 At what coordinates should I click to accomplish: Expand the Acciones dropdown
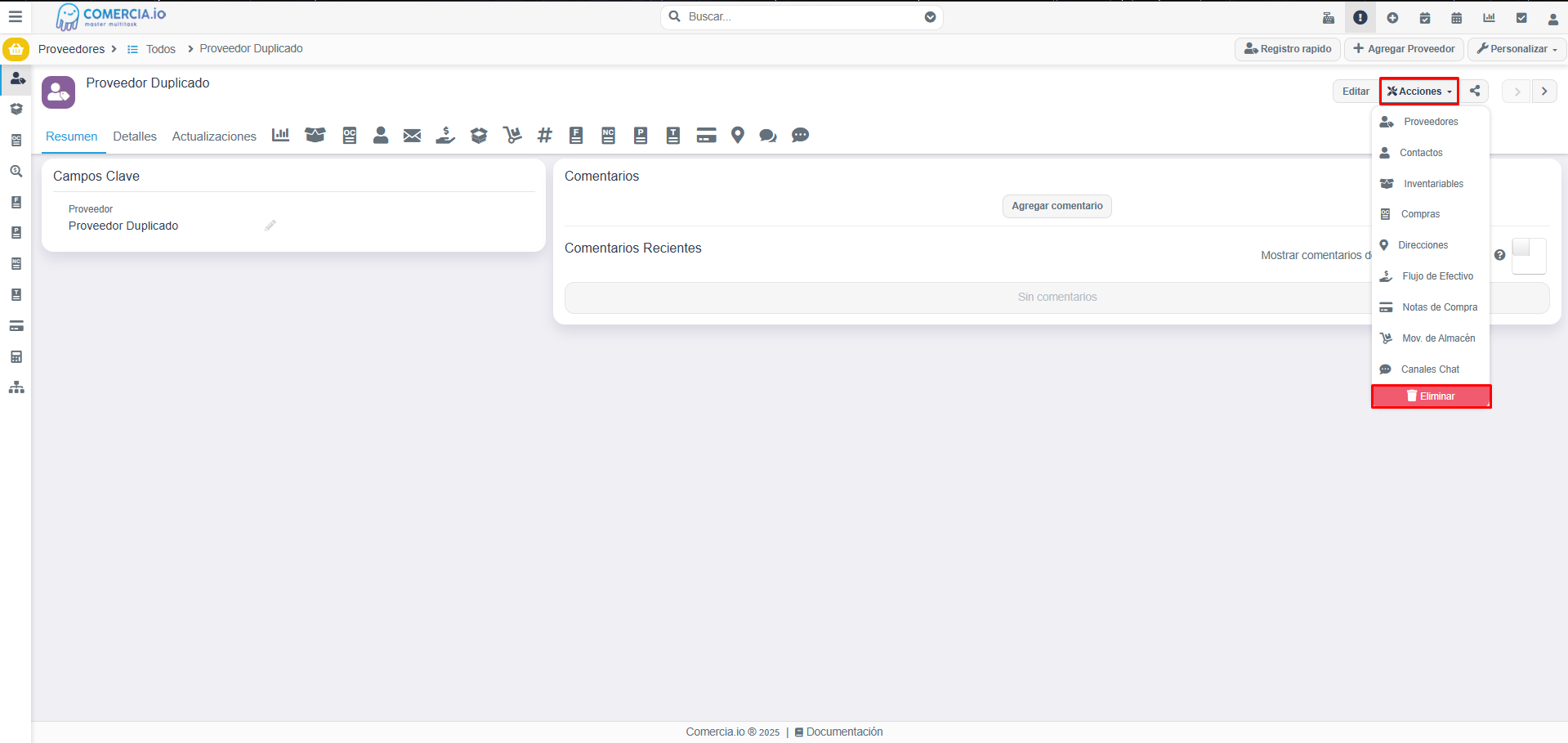(1419, 92)
